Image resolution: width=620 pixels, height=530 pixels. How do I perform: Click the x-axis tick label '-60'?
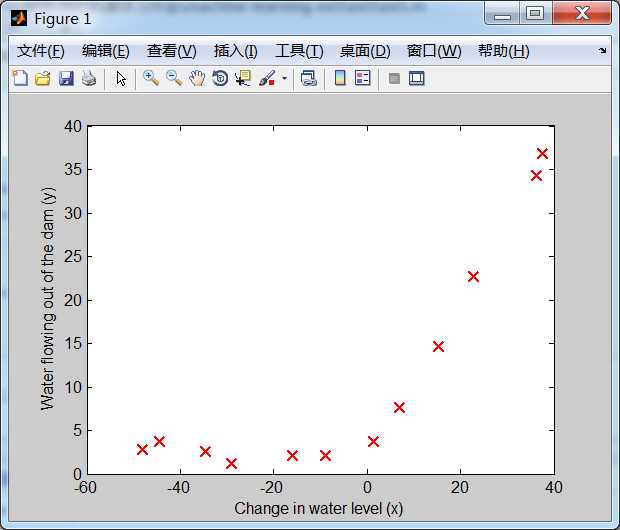click(x=85, y=488)
